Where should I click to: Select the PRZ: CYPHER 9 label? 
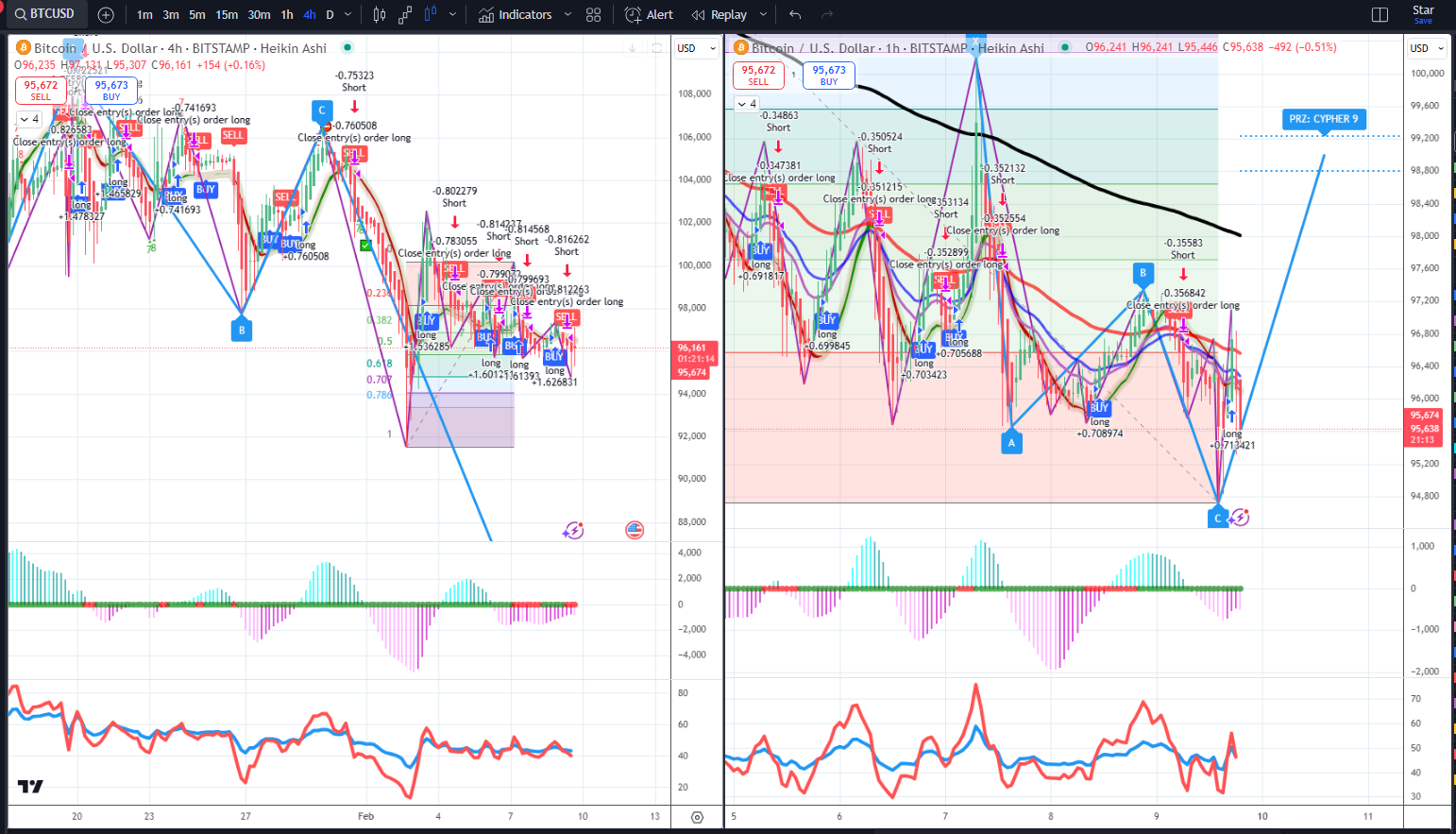[1324, 119]
